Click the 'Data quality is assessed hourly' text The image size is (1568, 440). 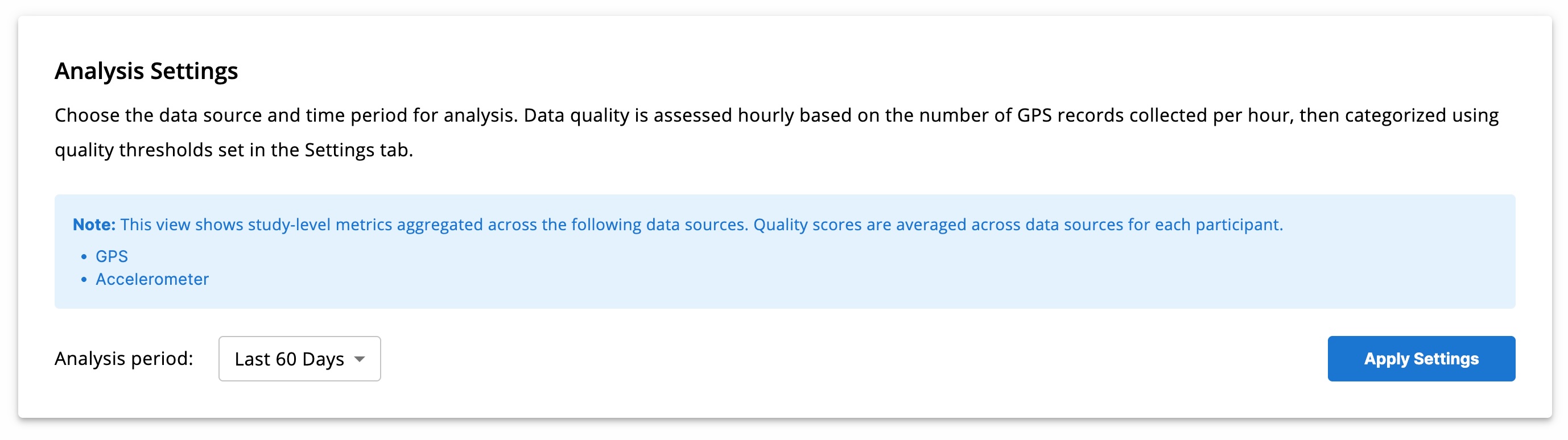[x=627, y=115]
